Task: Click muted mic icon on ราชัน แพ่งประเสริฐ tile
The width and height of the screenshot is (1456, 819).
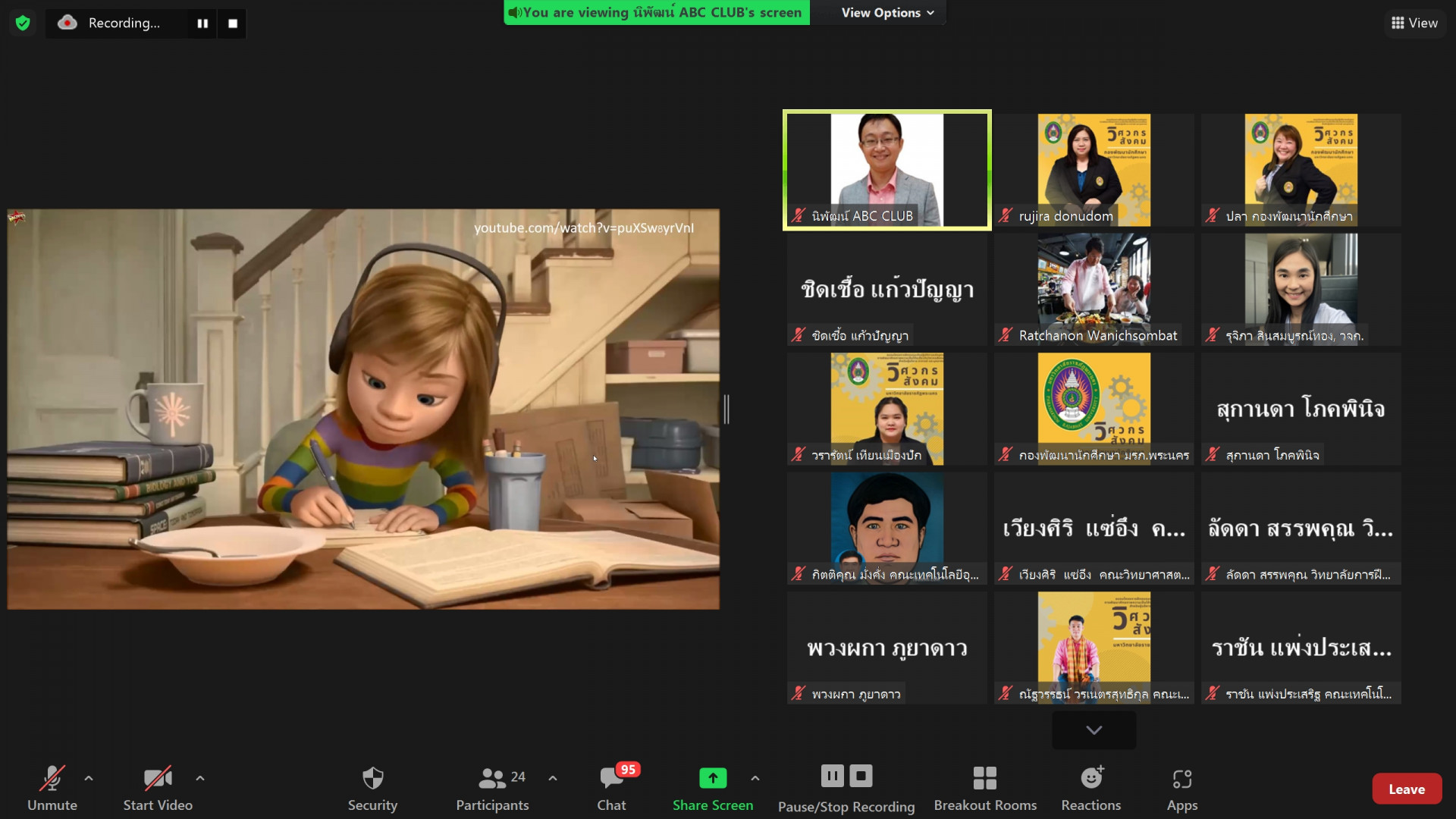Action: coord(1213,694)
